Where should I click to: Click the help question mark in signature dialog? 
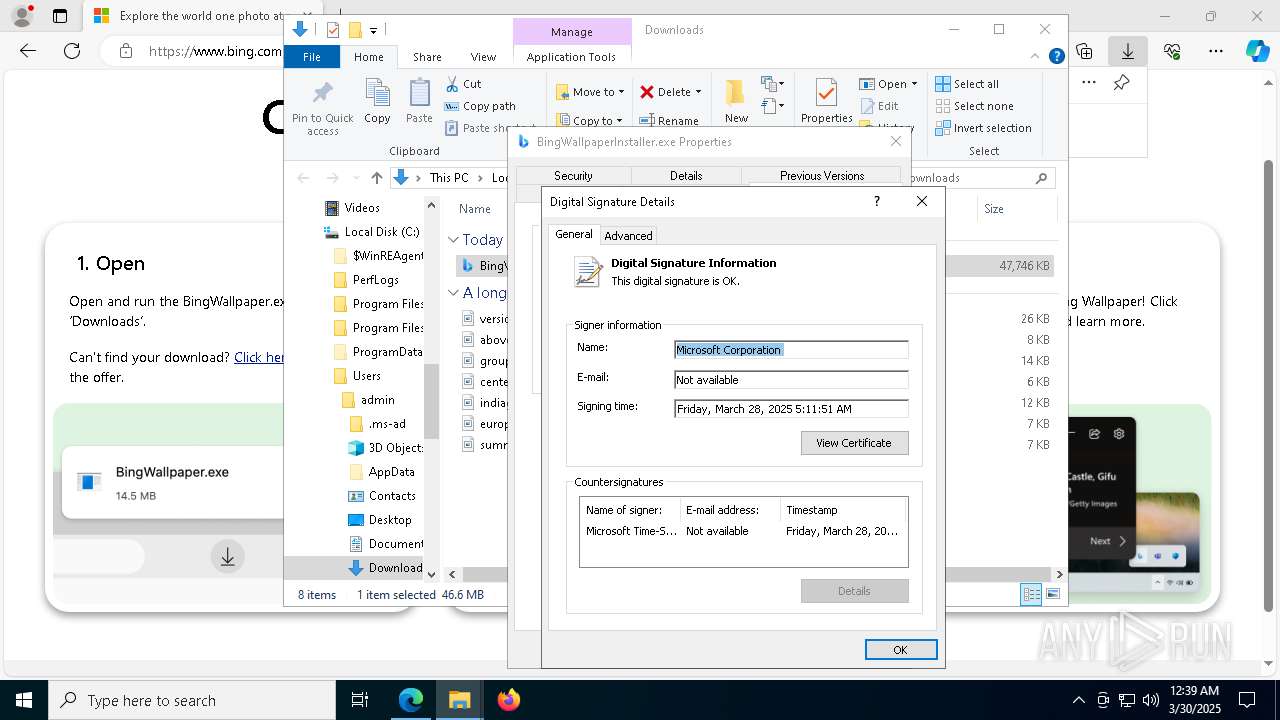[x=877, y=201]
